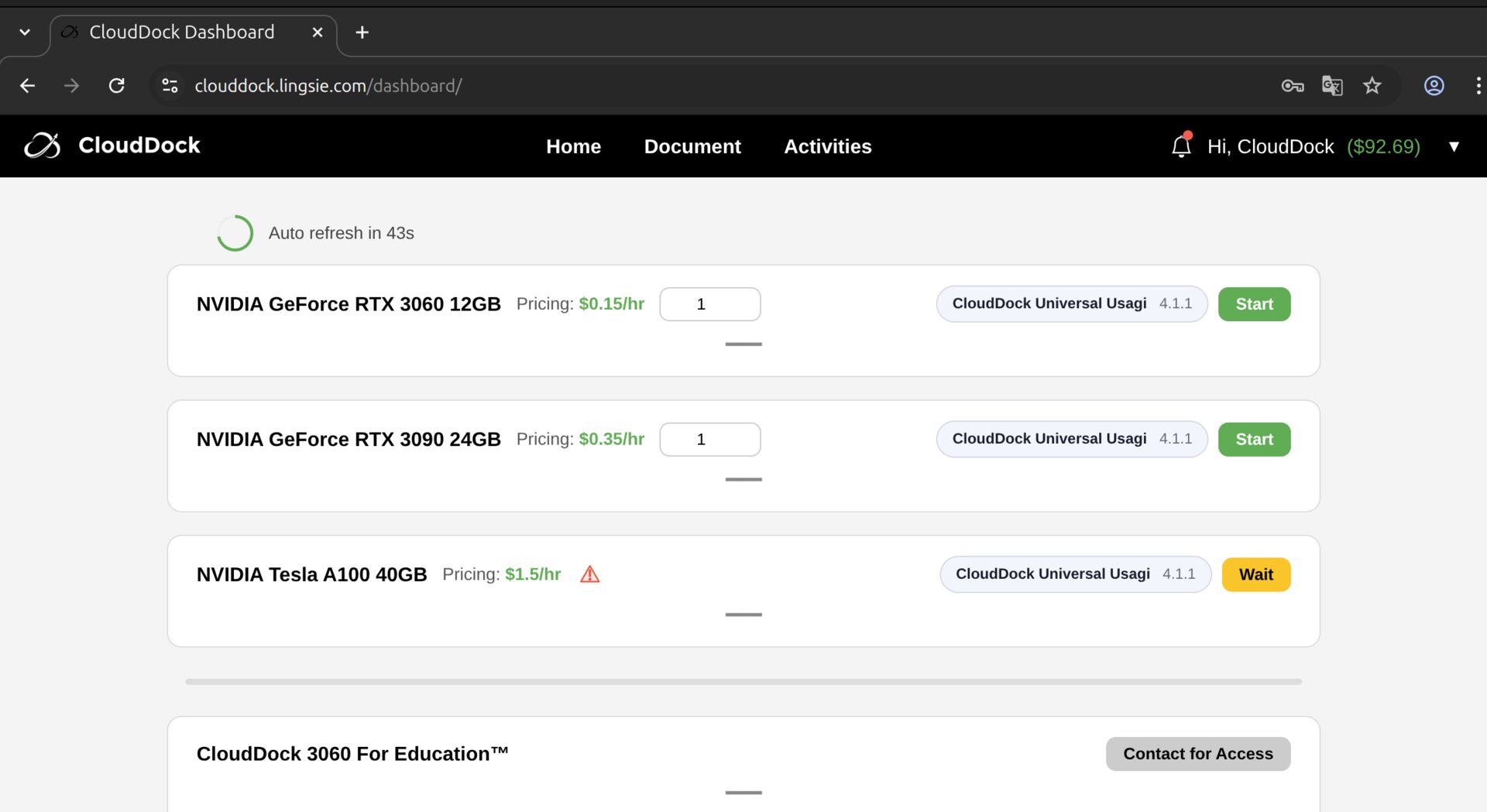
Task: Expand the RTX 3090 card details
Action: coord(743,480)
